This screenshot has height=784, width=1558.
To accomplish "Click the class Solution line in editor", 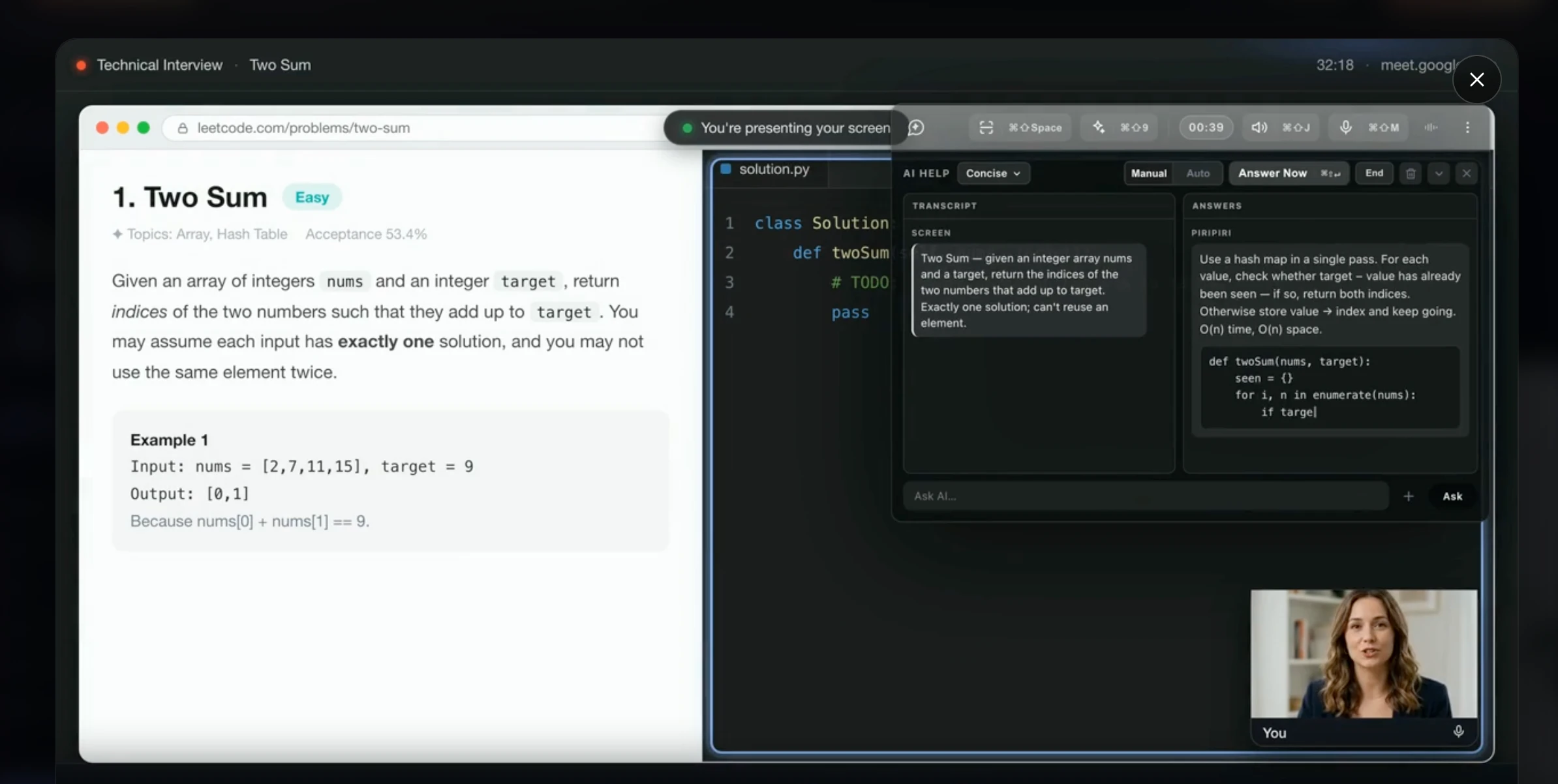I will (821, 223).
